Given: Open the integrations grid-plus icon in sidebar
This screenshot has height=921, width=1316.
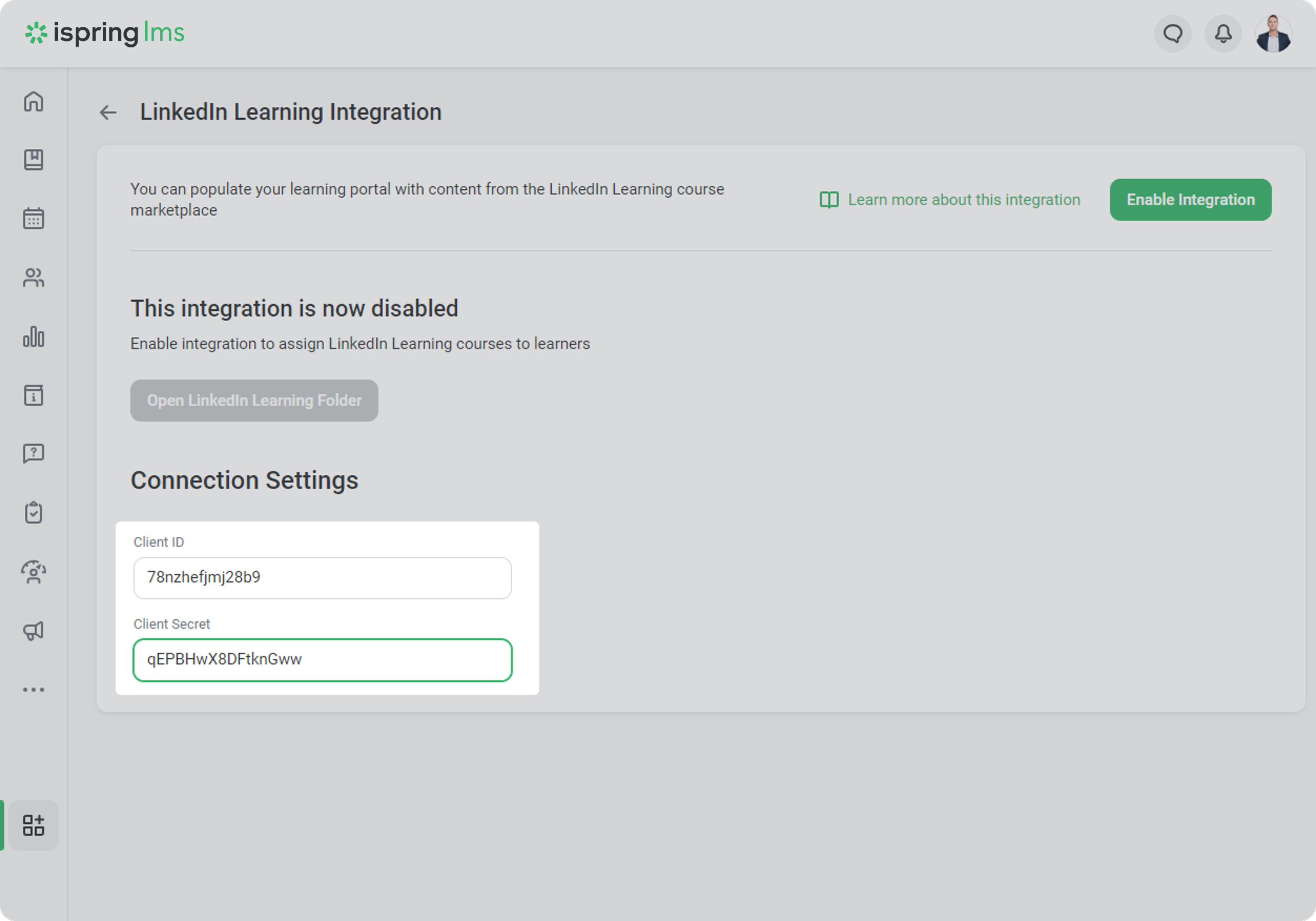Looking at the screenshot, I should point(33,825).
